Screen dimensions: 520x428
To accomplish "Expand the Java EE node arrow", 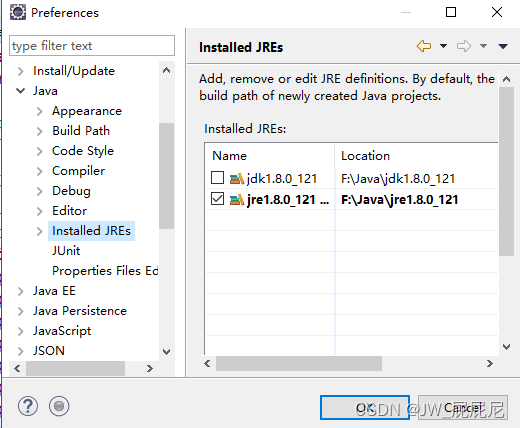I will 21,291.
